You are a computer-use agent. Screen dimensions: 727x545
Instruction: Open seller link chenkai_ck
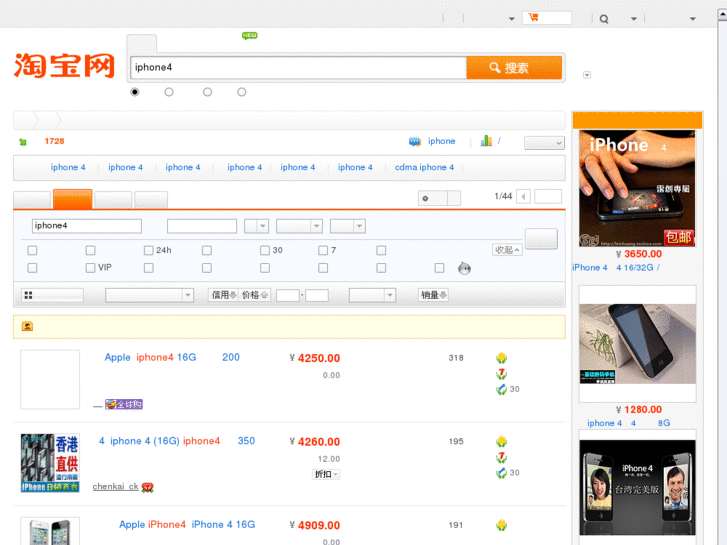115,487
